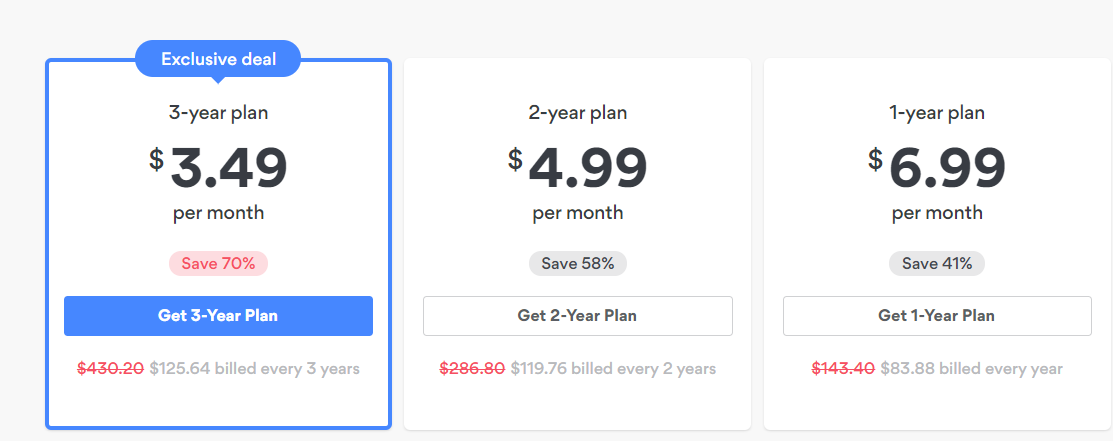Click the Get 1-Year Plan button

coord(937,316)
